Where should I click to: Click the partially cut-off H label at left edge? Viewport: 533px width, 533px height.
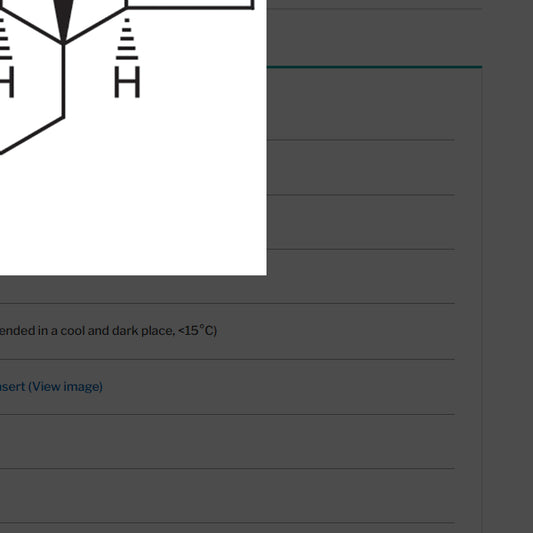7,82
